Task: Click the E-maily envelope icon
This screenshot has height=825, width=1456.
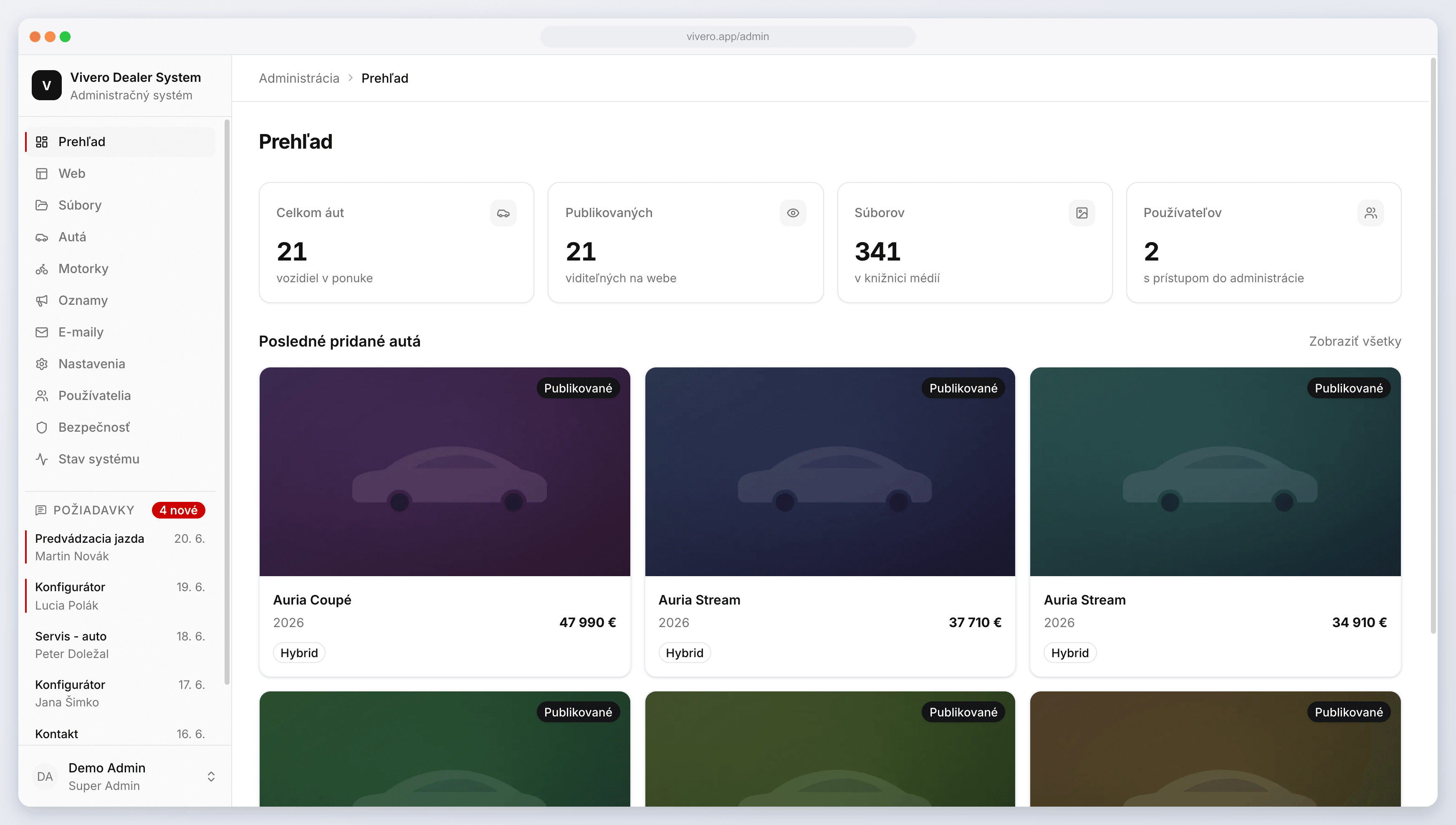Action: pos(42,332)
